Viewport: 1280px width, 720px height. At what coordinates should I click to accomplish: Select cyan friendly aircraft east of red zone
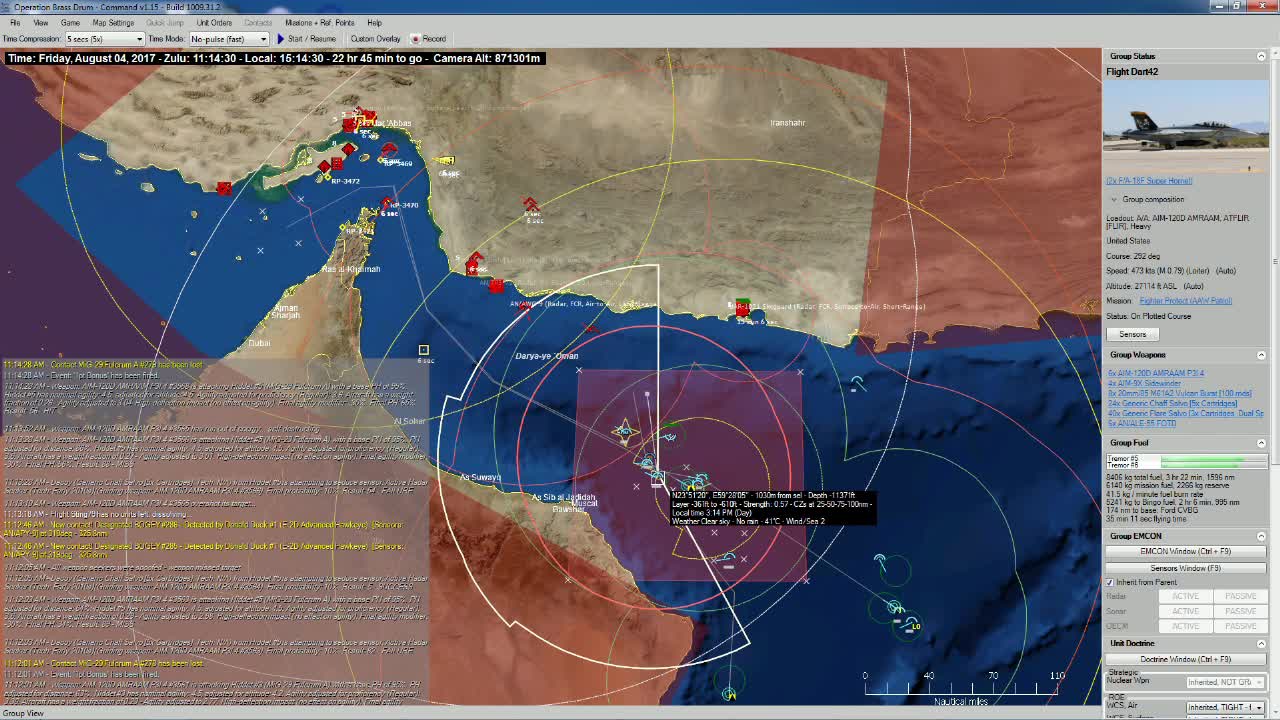[857, 383]
